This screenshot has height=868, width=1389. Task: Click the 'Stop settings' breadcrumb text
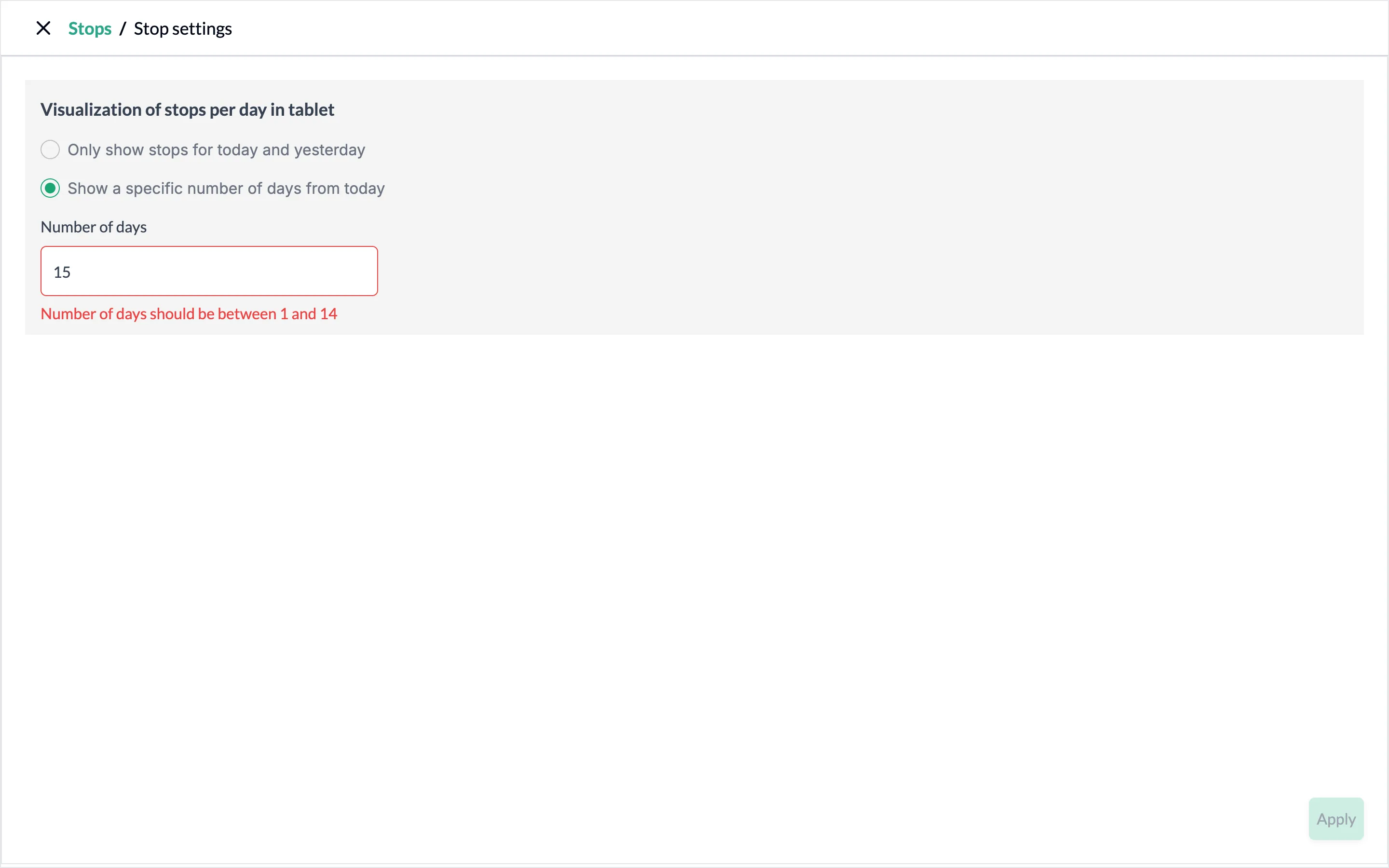(x=182, y=29)
